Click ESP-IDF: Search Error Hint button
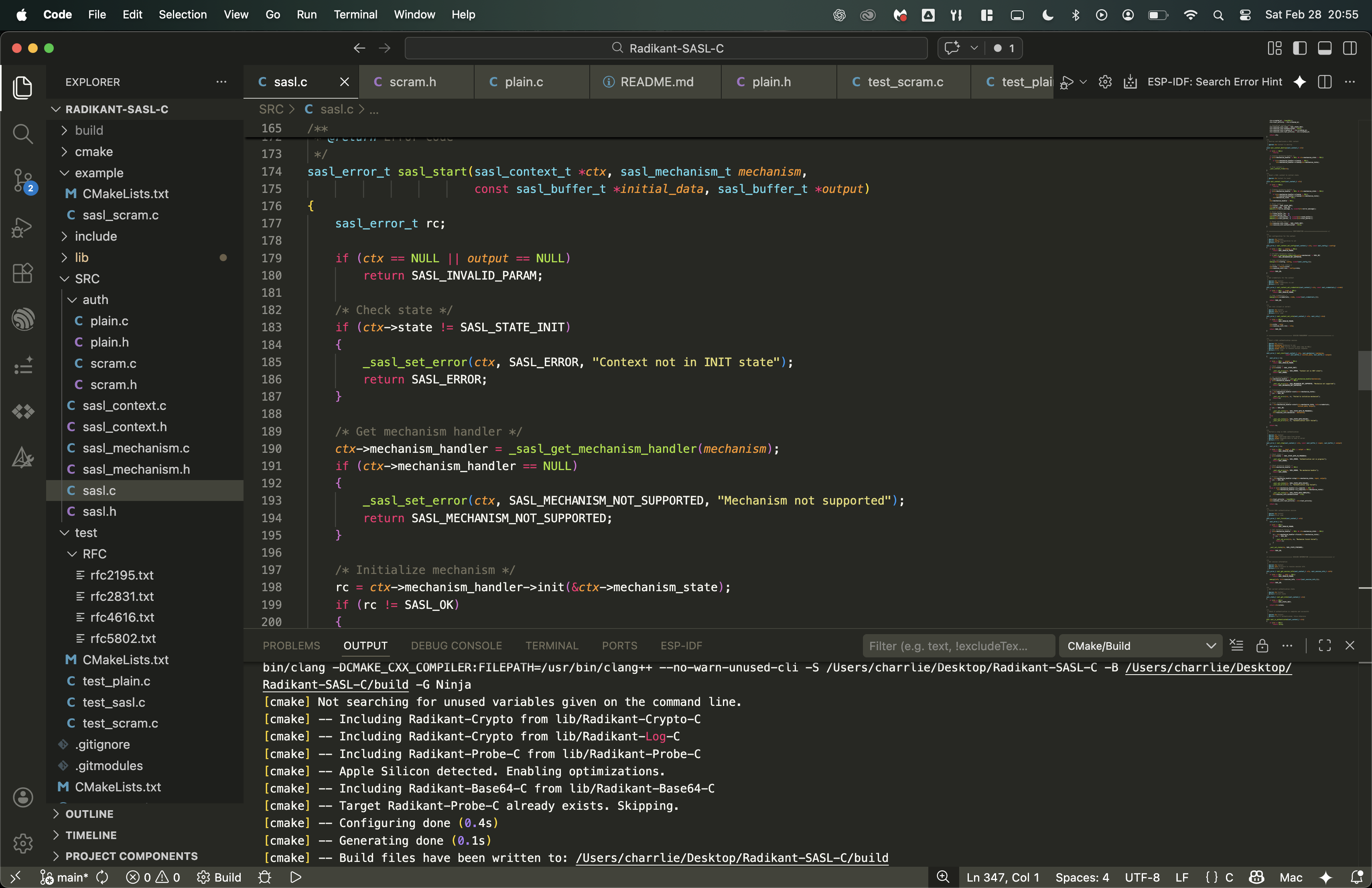This screenshot has width=1372, height=888. point(1214,82)
